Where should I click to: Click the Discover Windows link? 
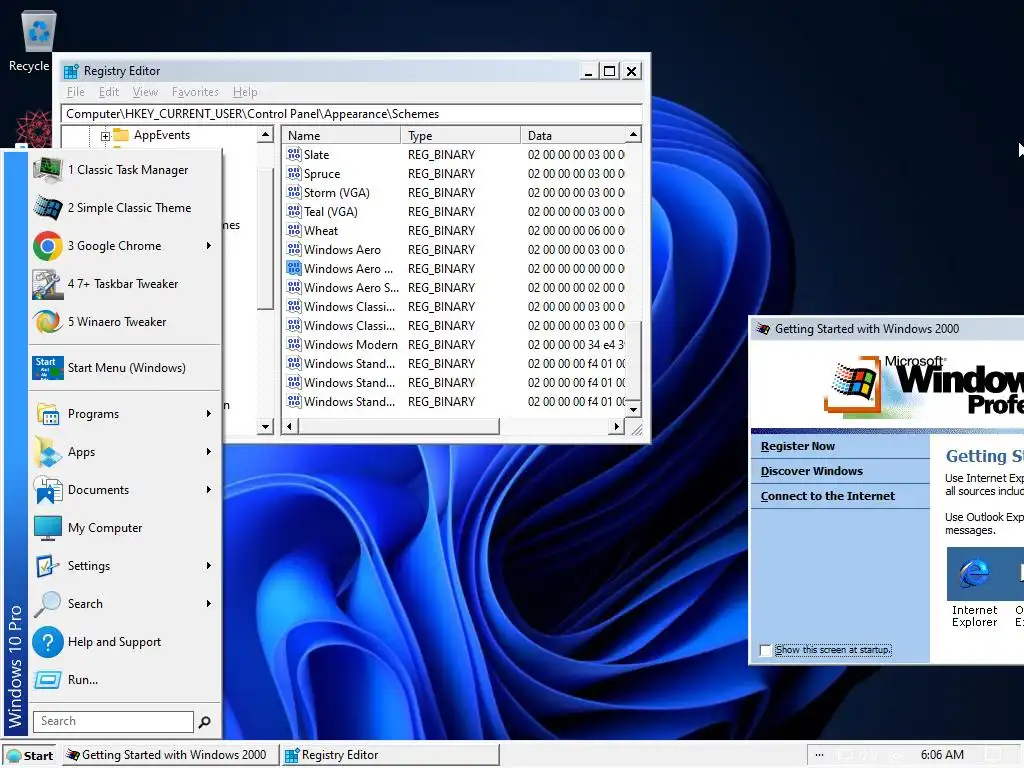pos(811,471)
